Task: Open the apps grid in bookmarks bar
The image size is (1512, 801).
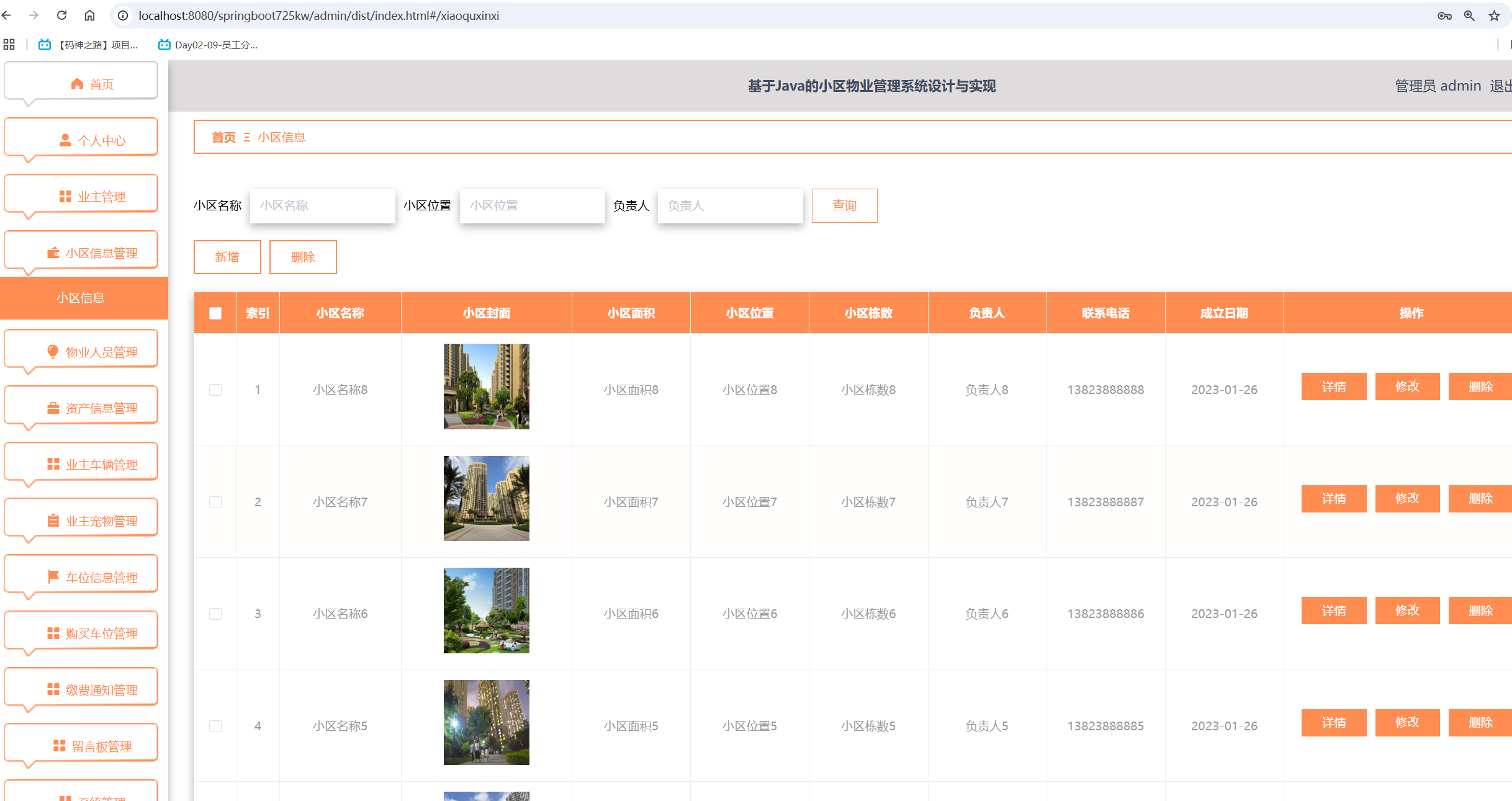Action: click(9, 45)
